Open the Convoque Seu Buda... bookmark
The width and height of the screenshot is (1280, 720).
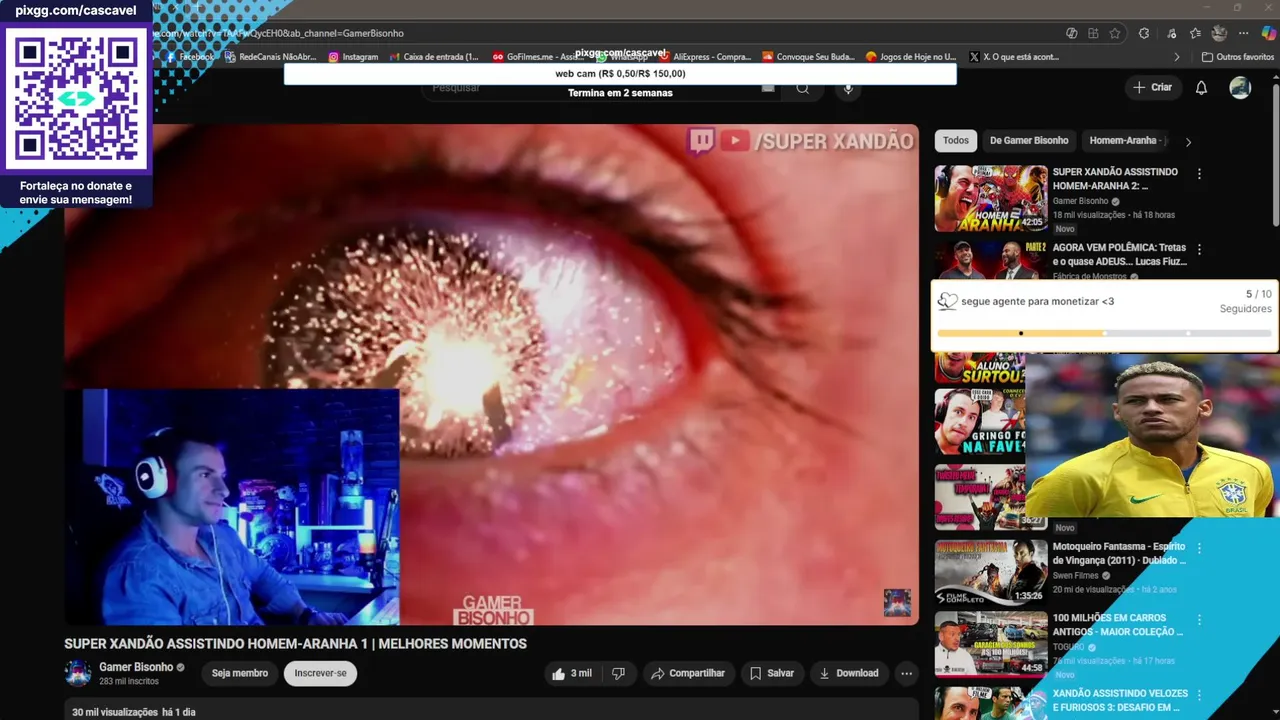click(x=808, y=57)
